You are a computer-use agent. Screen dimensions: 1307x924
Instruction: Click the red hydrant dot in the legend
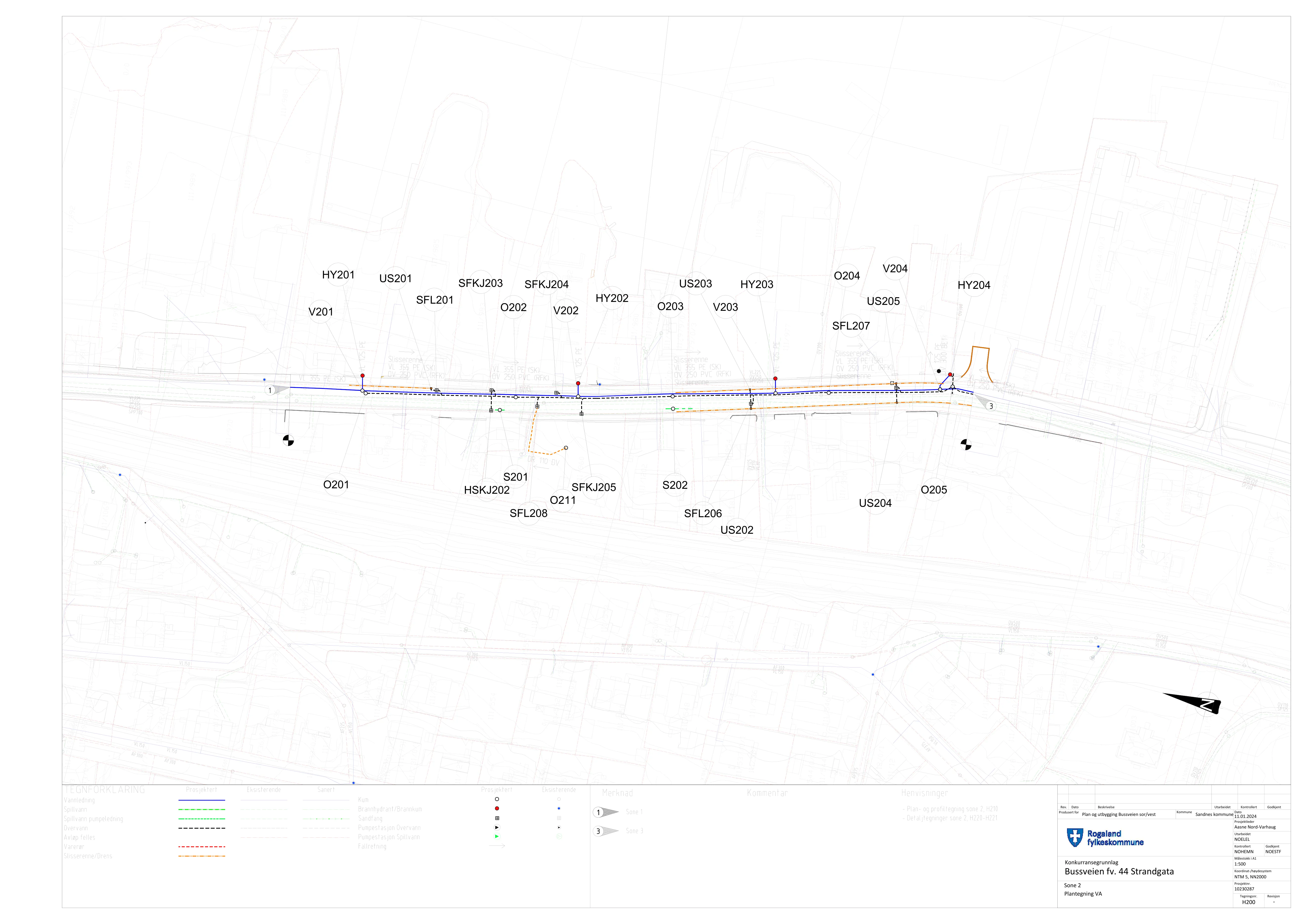497,808
